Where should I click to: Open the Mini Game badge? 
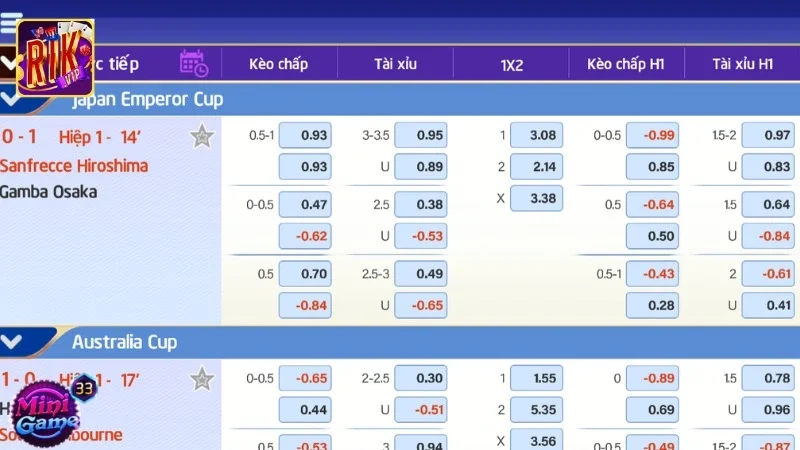coord(47,412)
